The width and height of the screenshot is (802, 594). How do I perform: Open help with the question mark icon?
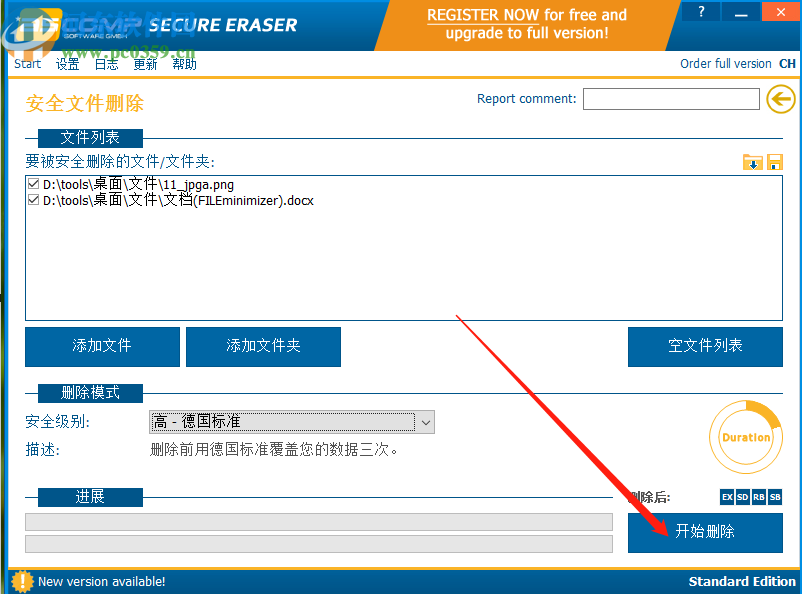pyautogui.click(x=700, y=11)
